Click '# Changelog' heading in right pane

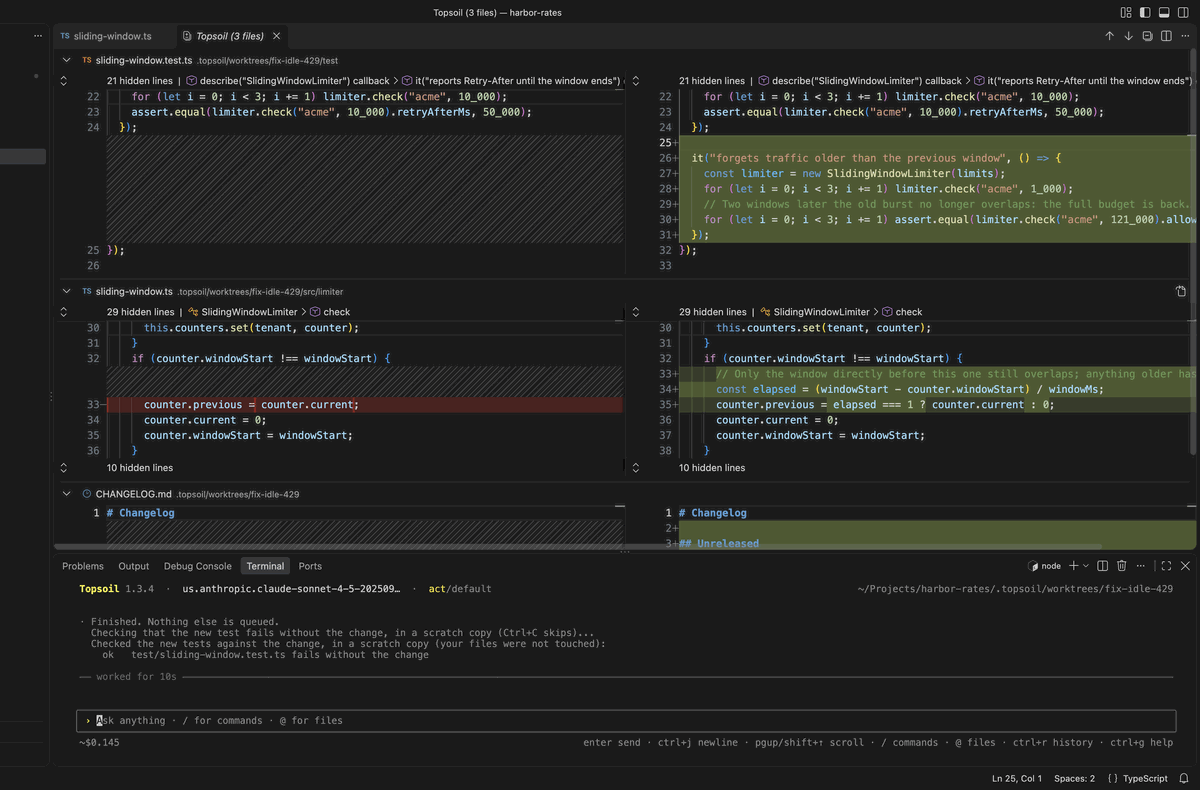[x=712, y=513]
